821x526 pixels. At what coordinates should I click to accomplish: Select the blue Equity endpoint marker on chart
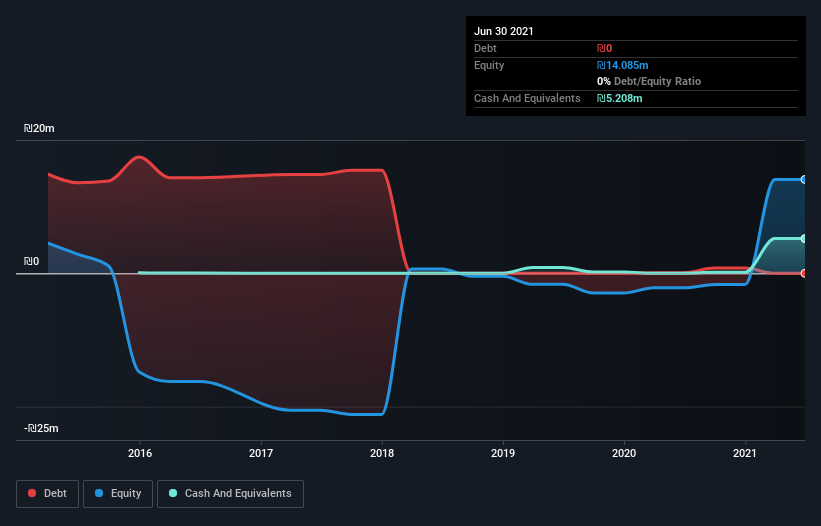click(x=804, y=180)
